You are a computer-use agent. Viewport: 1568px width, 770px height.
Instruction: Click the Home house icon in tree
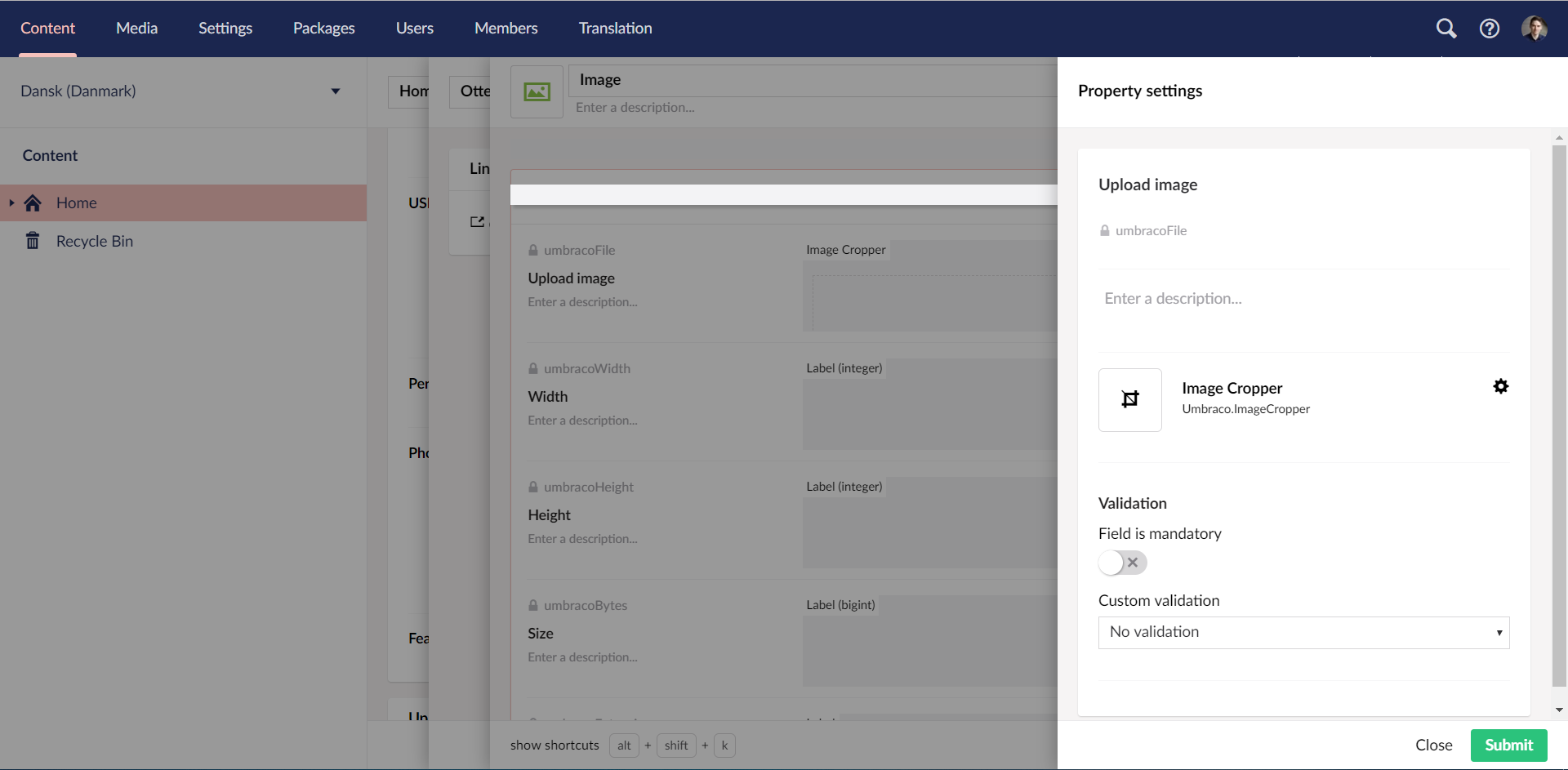(x=33, y=203)
